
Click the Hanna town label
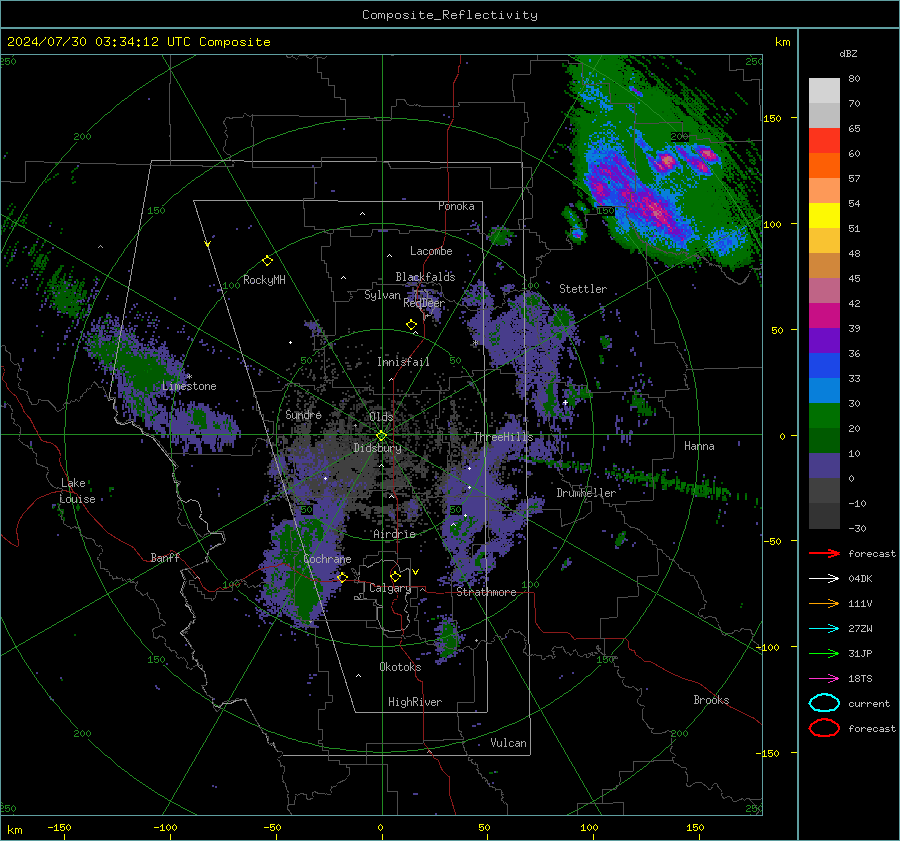tap(699, 446)
